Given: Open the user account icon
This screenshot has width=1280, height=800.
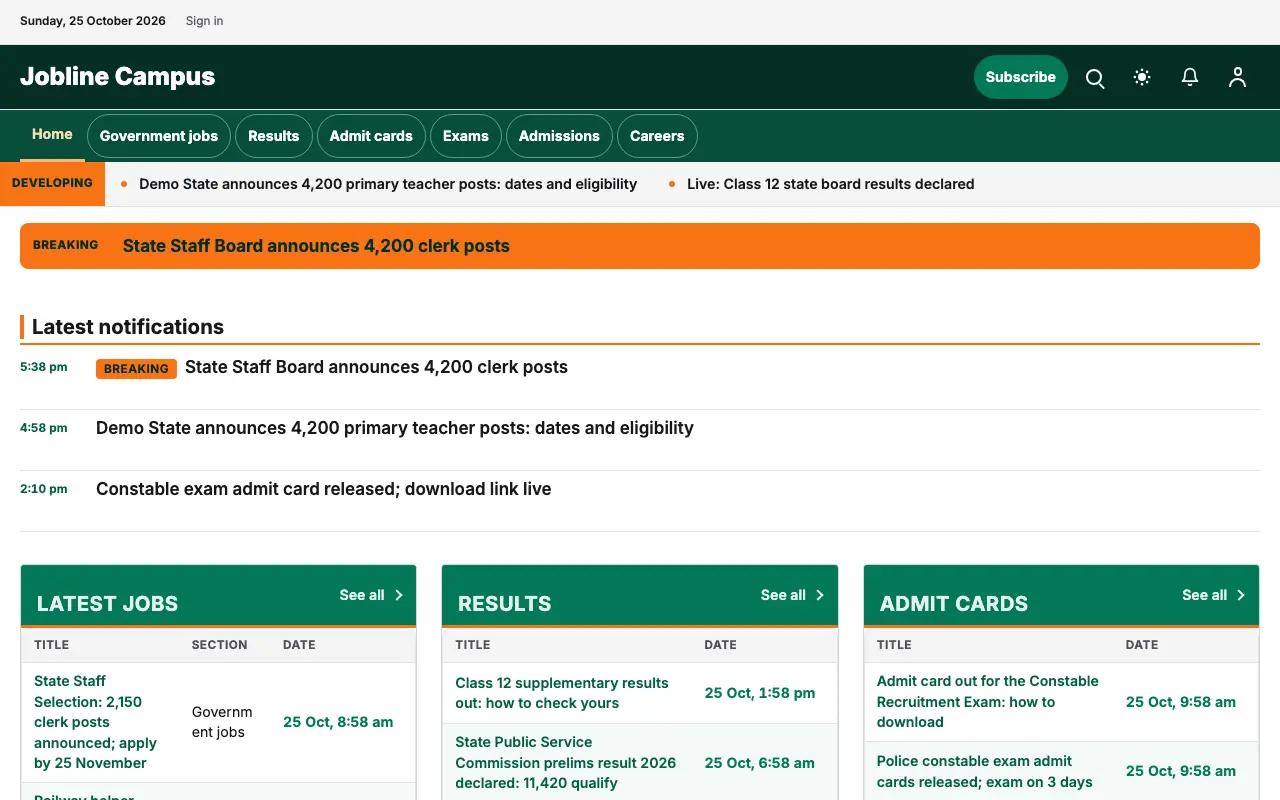Looking at the screenshot, I should [x=1237, y=78].
